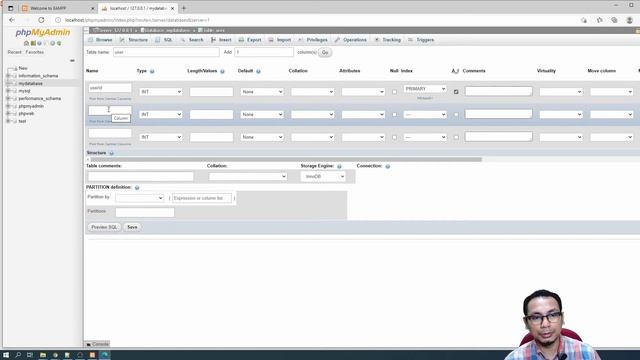Viewport: 640px width, 360px height.
Task: Open Task View on taskbar
Action: (30, 355)
